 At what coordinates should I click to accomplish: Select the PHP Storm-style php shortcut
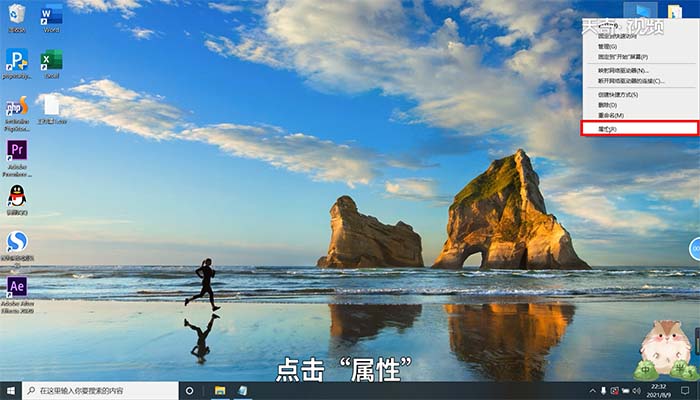[x=17, y=113]
